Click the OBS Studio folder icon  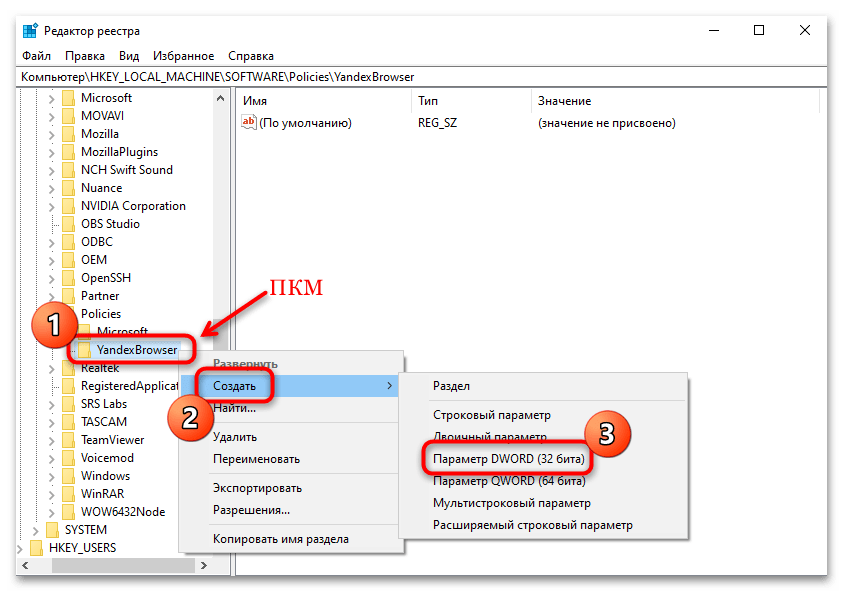[68, 224]
